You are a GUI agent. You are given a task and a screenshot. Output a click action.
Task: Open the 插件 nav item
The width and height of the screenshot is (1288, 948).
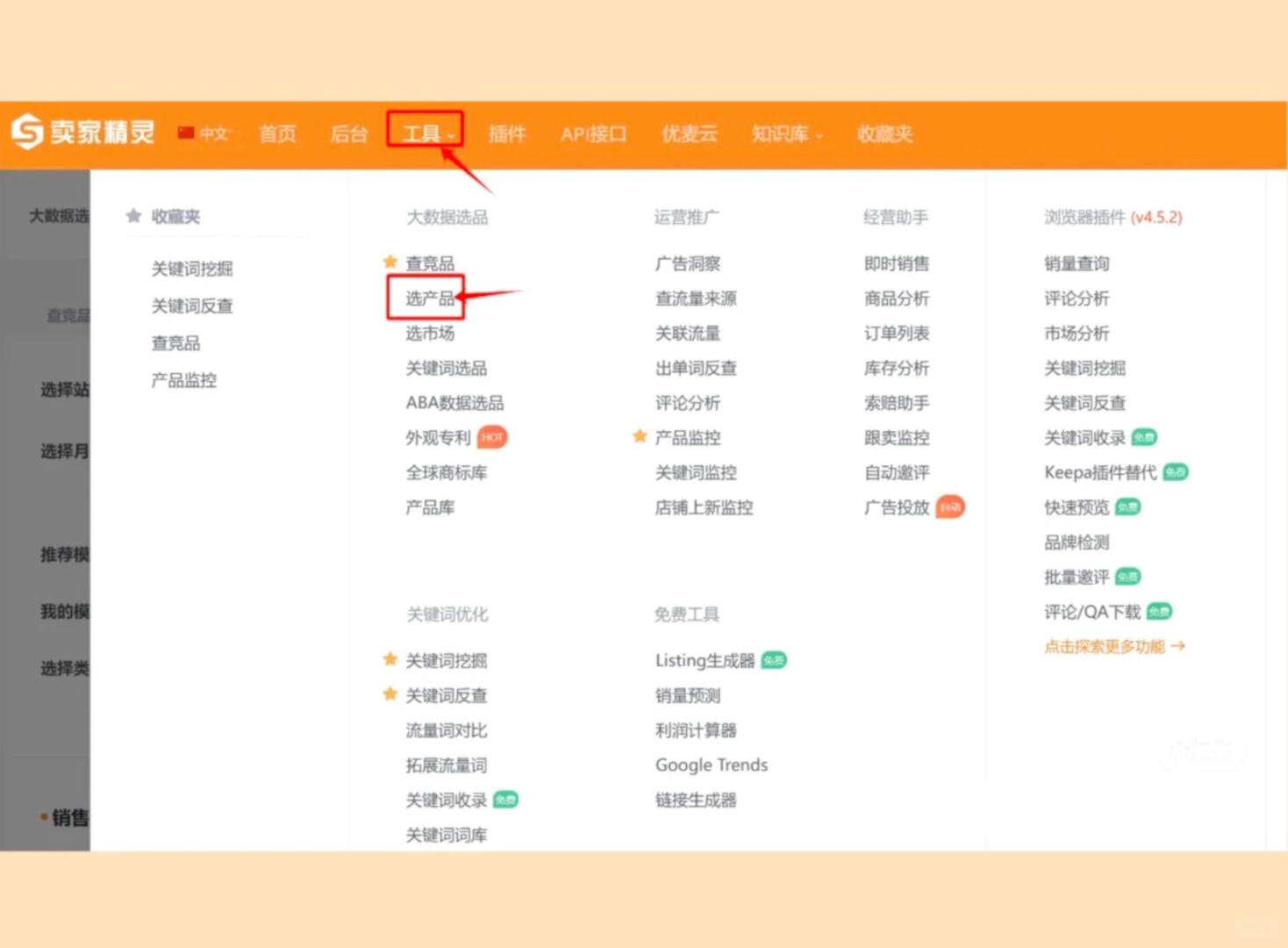click(507, 133)
